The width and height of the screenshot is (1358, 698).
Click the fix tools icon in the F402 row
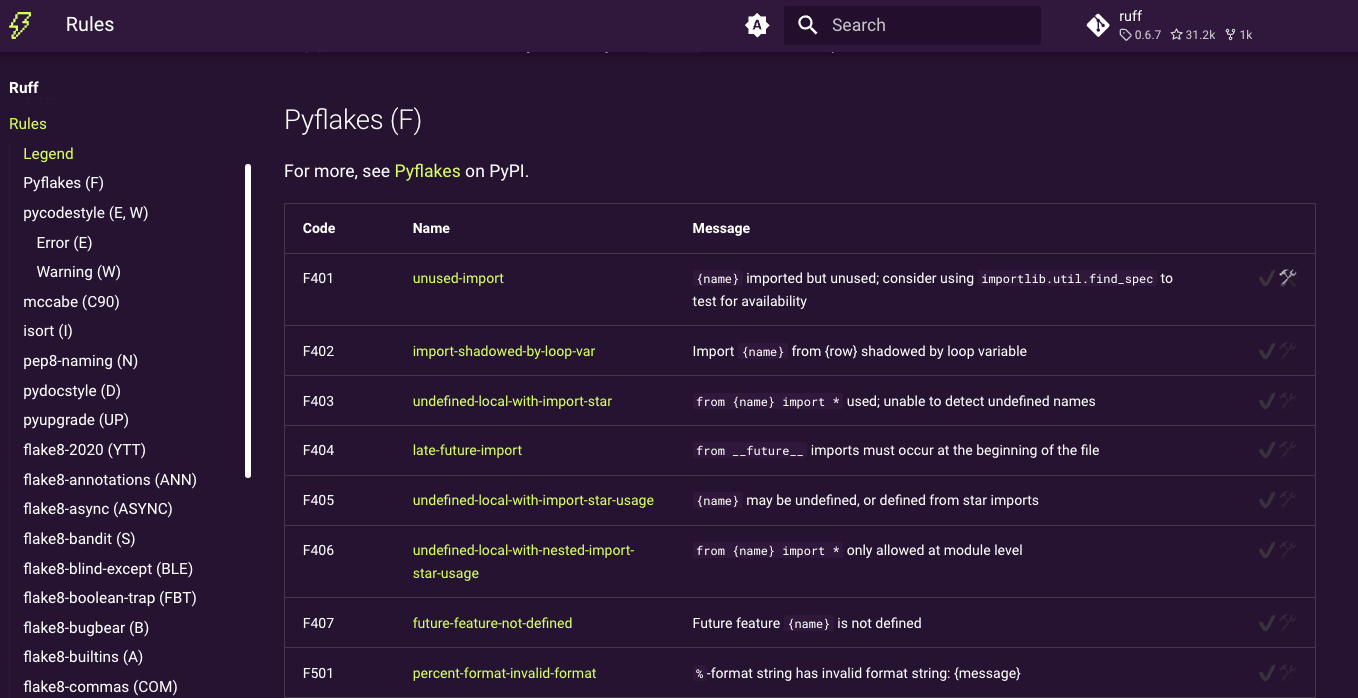pos(1288,351)
